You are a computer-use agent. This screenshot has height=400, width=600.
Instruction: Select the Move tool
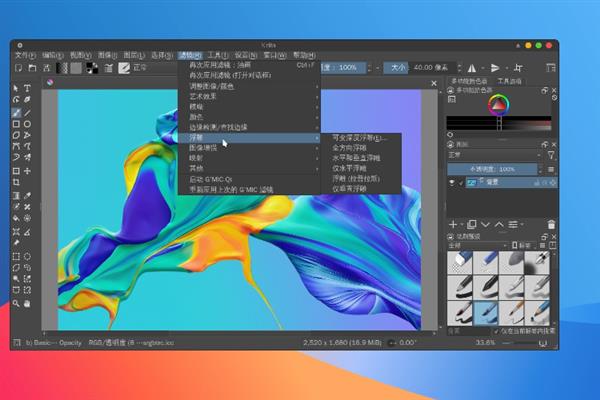tap(27, 171)
